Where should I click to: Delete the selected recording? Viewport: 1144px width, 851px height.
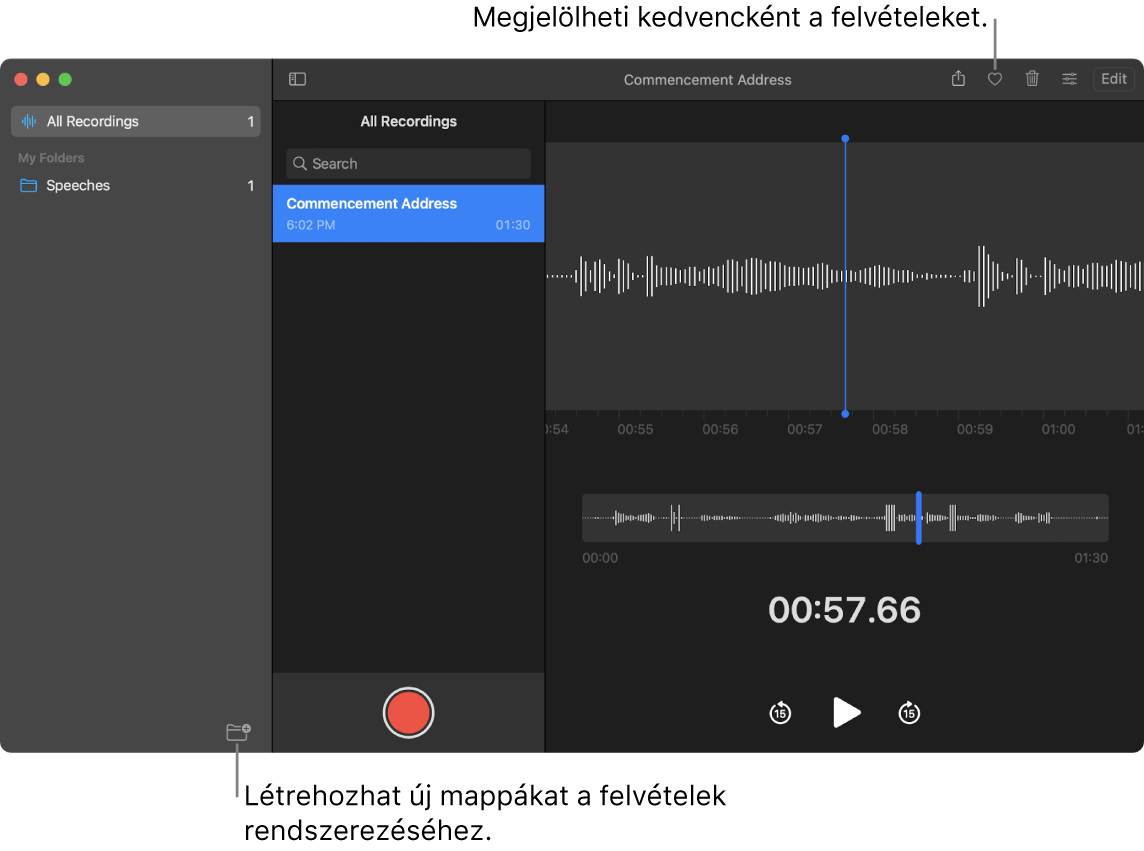pyautogui.click(x=1032, y=79)
